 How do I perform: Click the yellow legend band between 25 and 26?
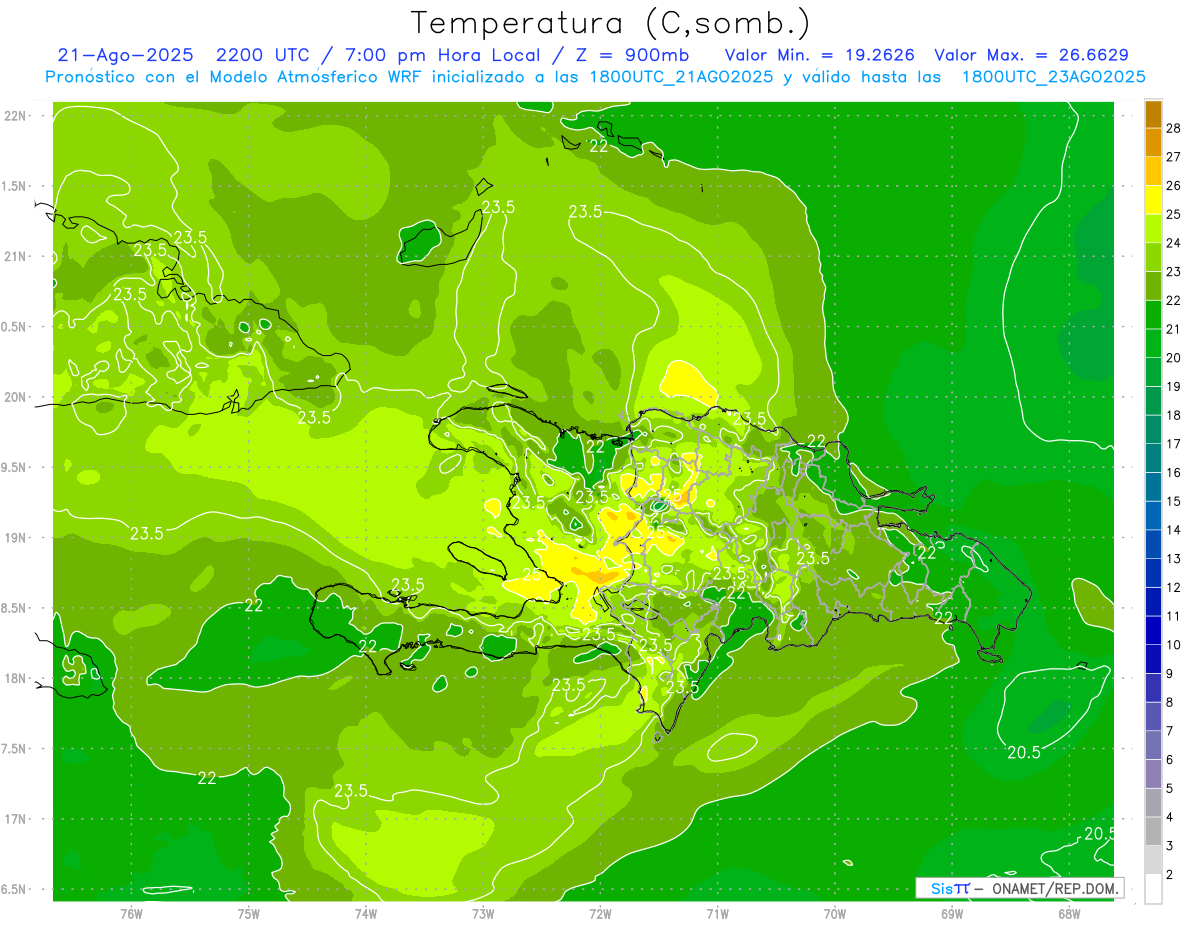[1153, 200]
